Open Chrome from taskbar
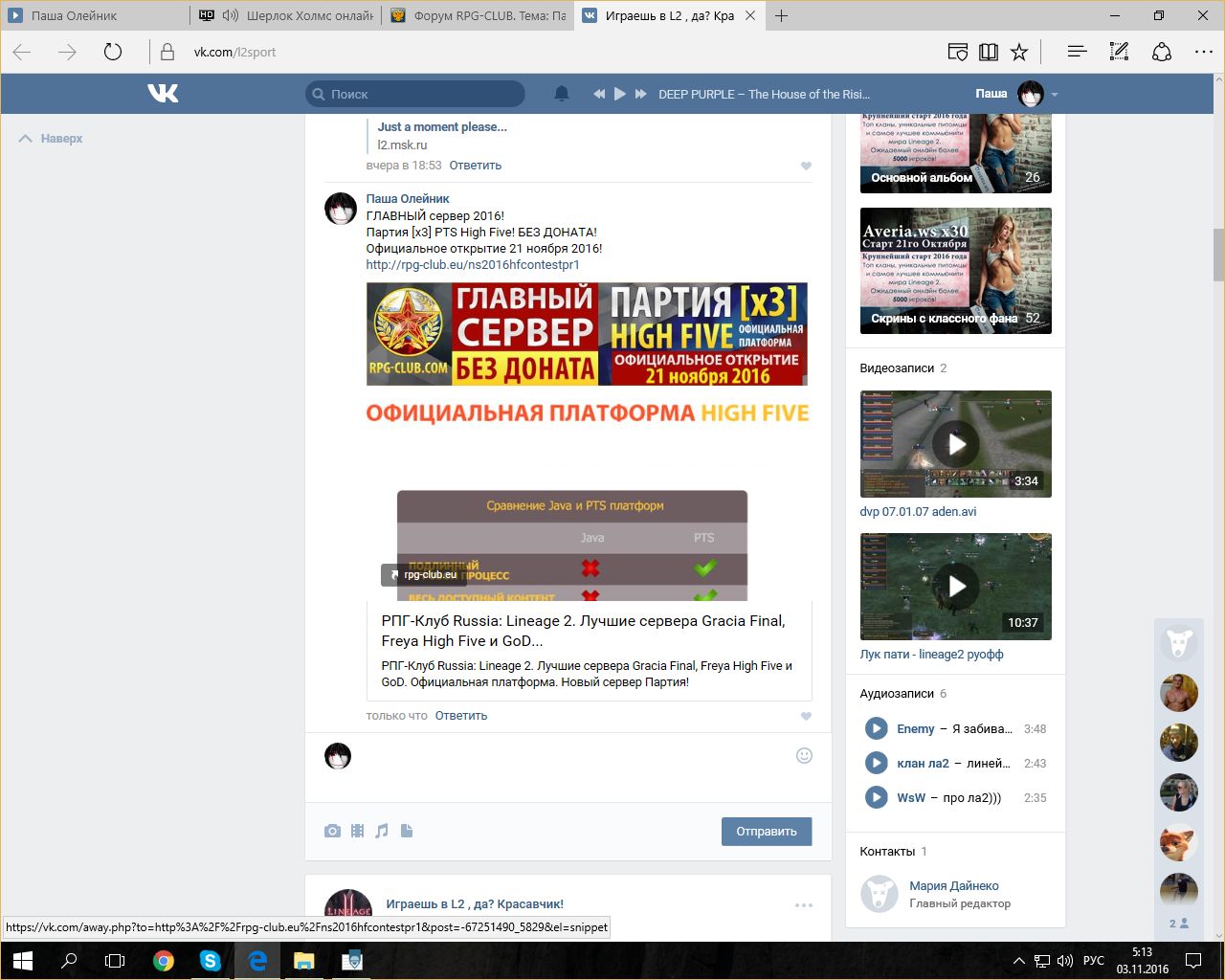The width and height of the screenshot is (1225, 980). [164, 961]
